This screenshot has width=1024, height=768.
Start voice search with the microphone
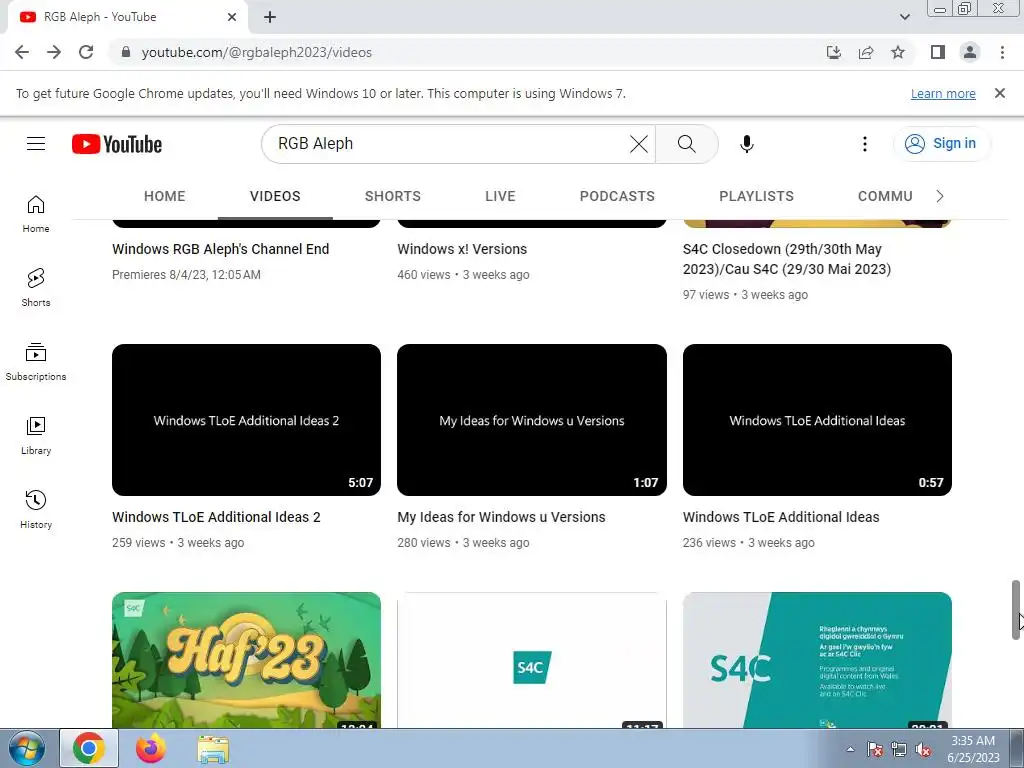tap(746, 144)
